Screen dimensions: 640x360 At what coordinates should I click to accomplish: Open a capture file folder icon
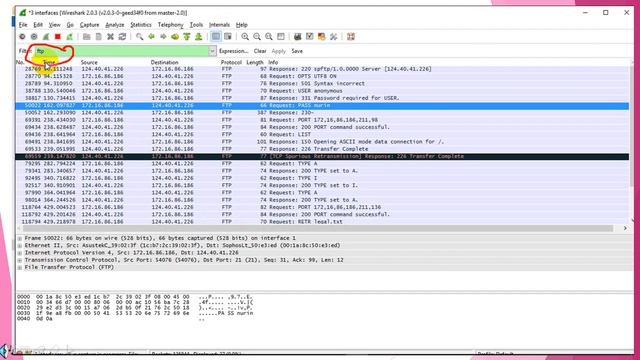pyautogui.click(x=87, y=37)
